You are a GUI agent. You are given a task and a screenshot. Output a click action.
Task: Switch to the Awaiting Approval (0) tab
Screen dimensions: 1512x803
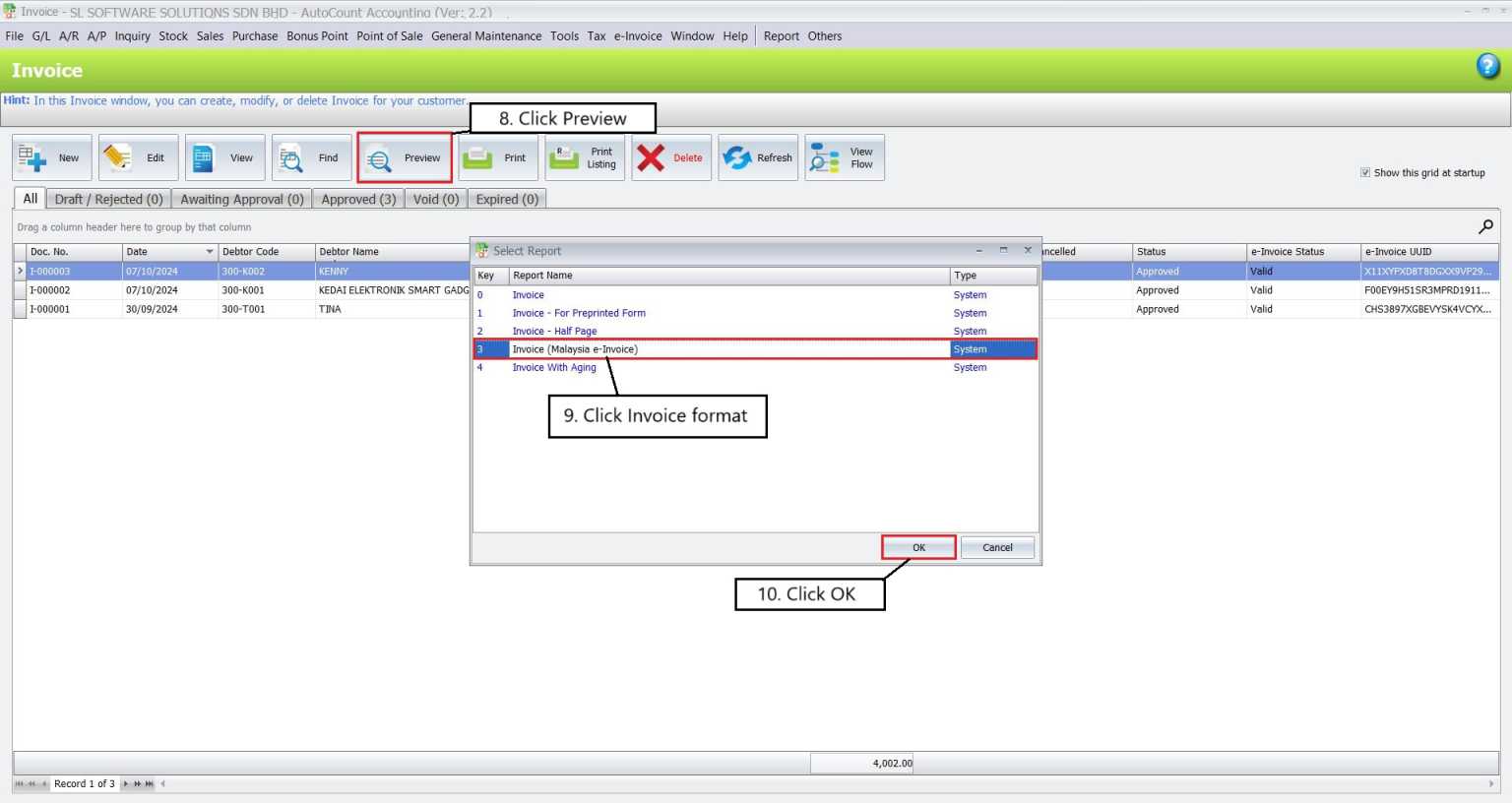point(241,199)
